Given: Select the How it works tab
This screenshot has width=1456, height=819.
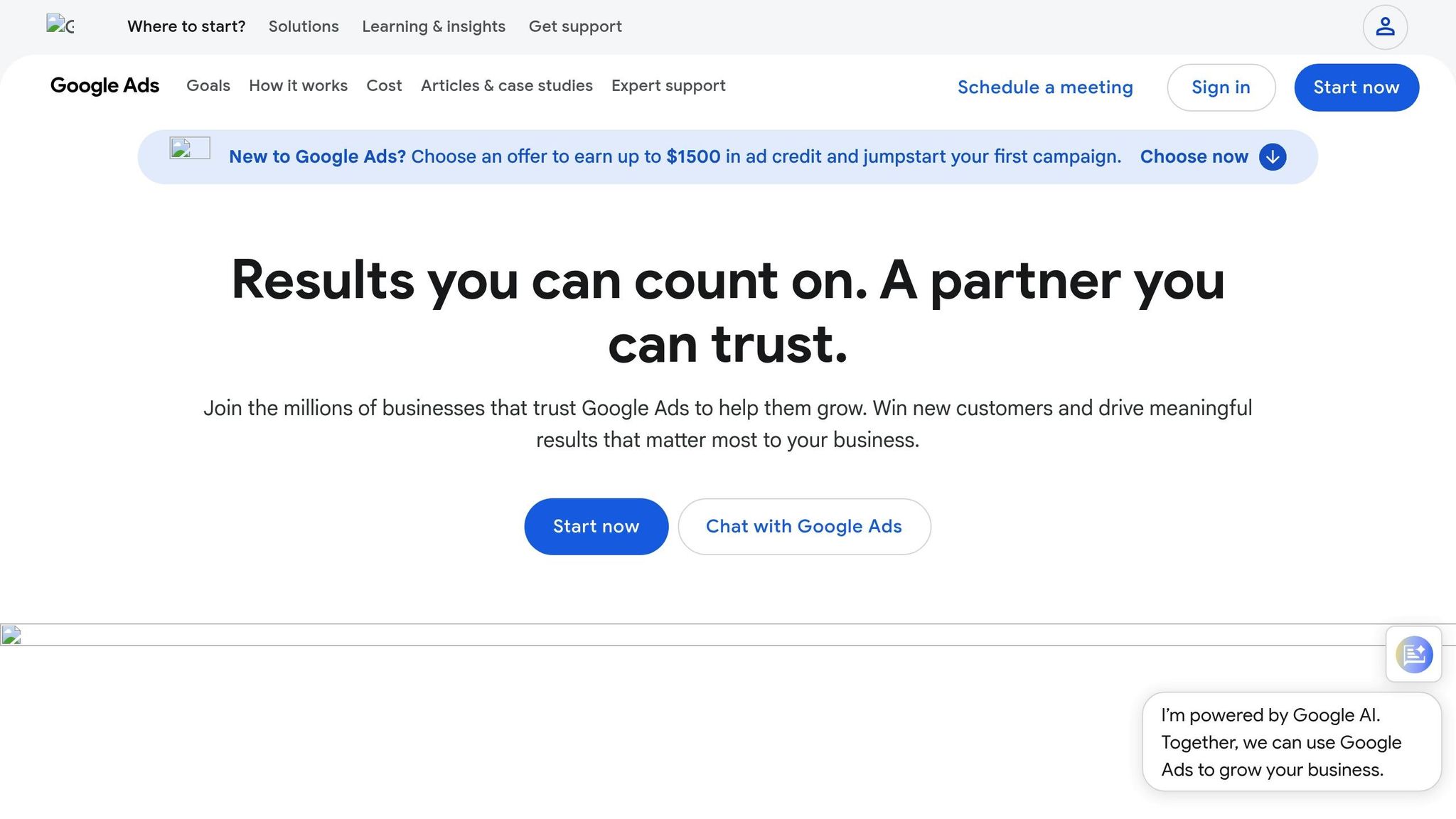Looking at the screenshot, I should coord(298,85).
